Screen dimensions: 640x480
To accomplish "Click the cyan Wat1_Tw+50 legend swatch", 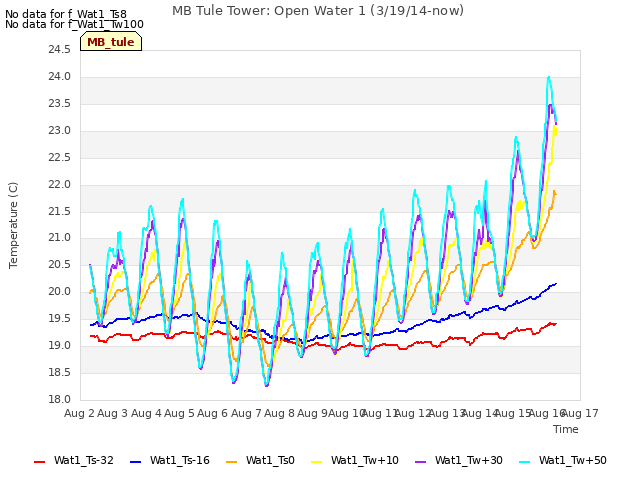I will [x=524, y=462].
